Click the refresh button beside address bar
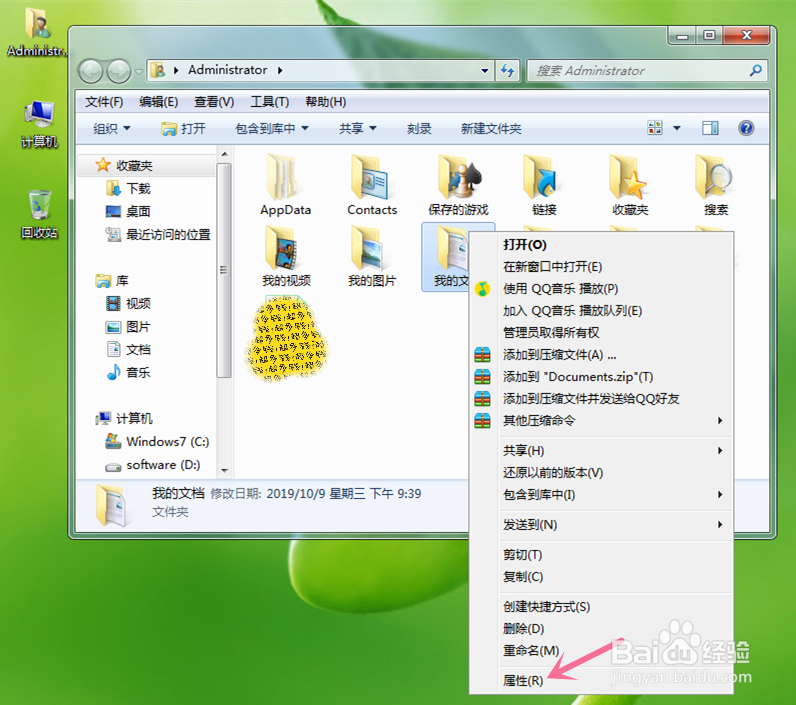796x705 pixels. click(507, 71)
